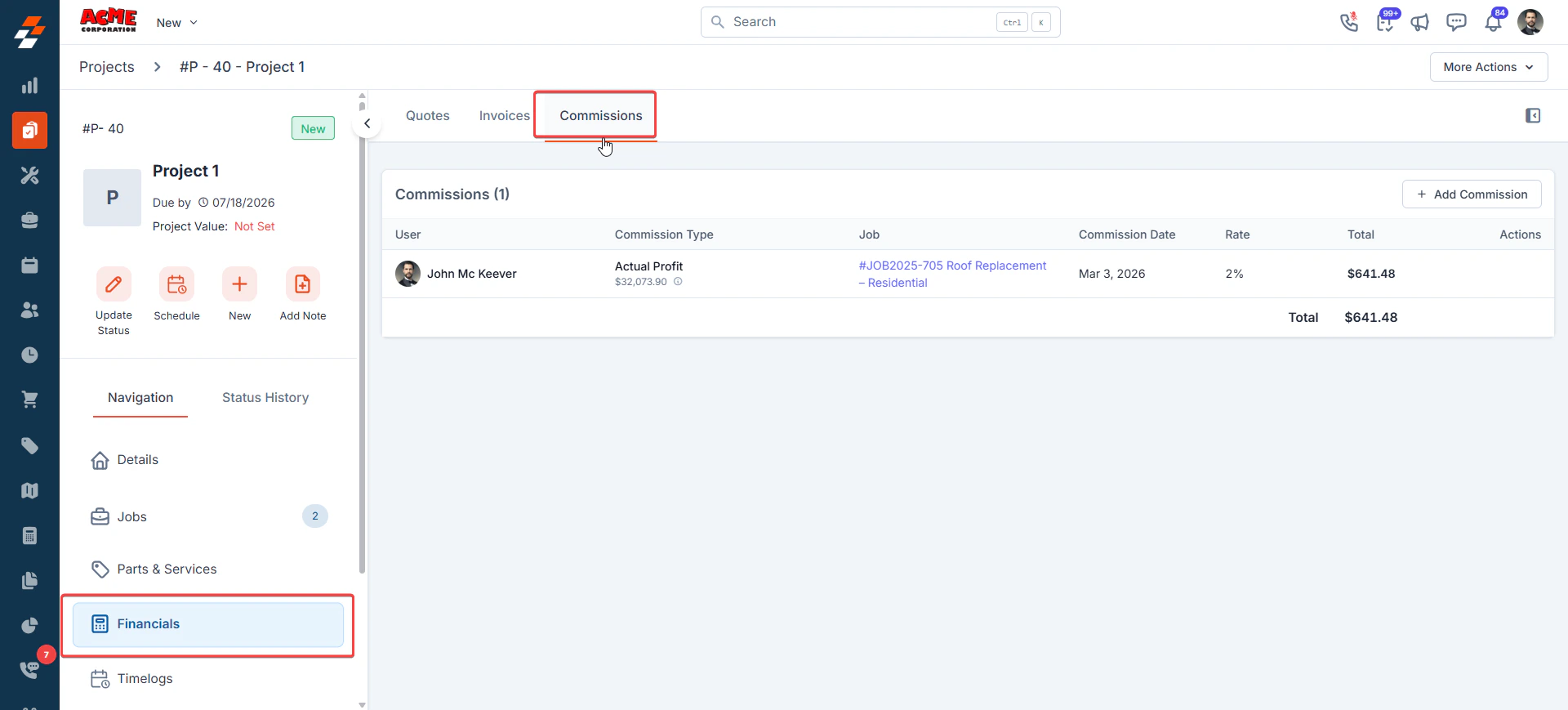This screenshot has width=1568, height=710.
Task: Click the Search input field
Action: (880, 22)
